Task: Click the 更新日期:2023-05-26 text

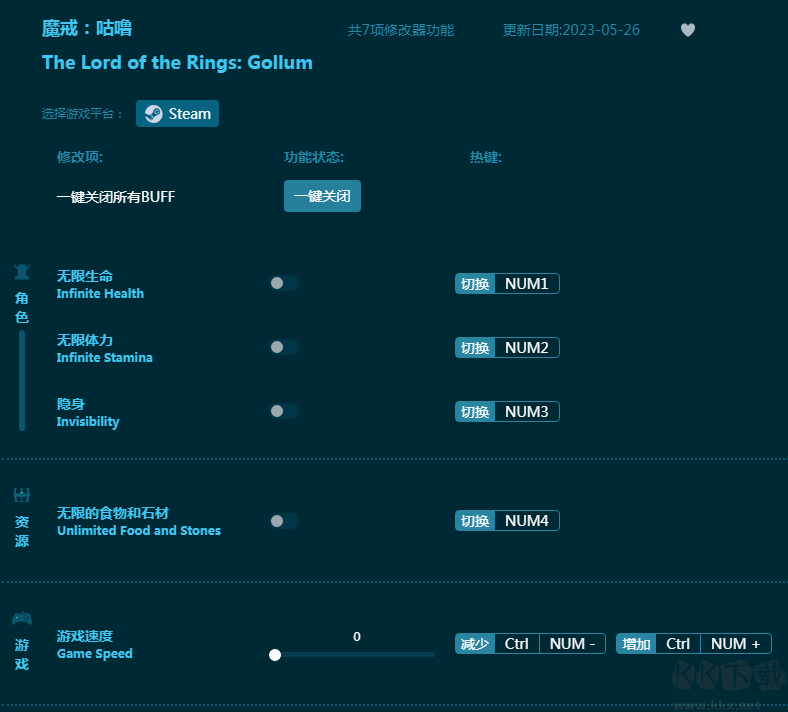Action: [x=571, y=30]
